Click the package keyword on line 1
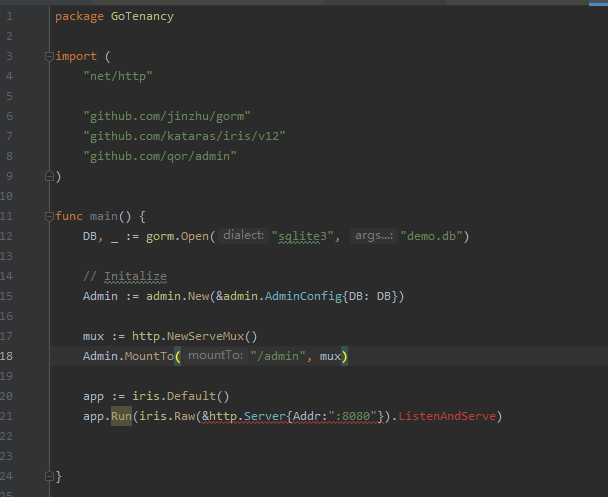 pyautogui.click(x=79, y=17)
